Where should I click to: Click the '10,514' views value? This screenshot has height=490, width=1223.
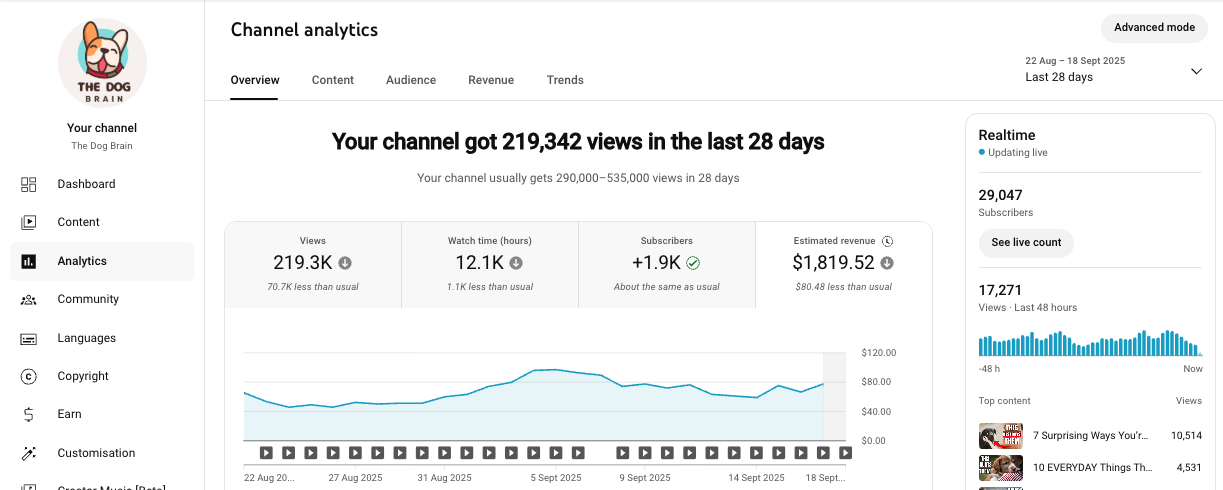(1186, 436)
